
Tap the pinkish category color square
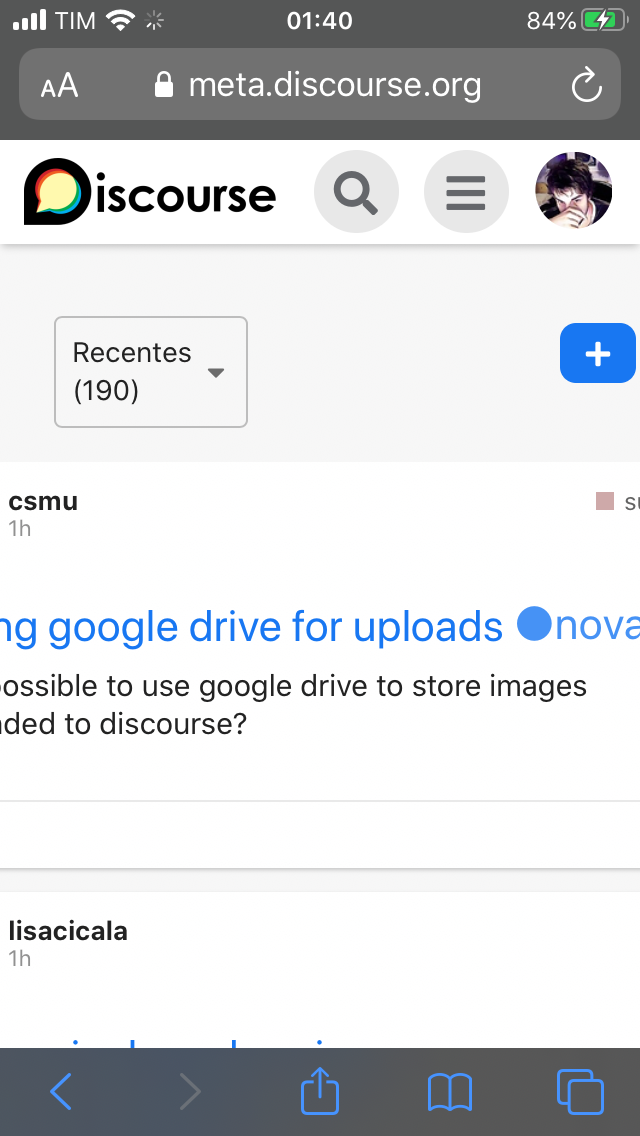(x=604, y=501)
